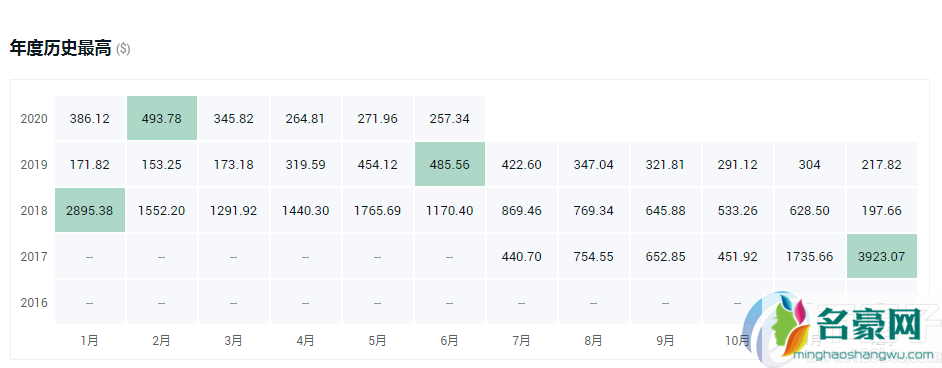Image resolution: width=942 pixels, height=368 pixels.
Task: Select the 2895.38 cell in 2018 row
Action: tap(90, 210)
